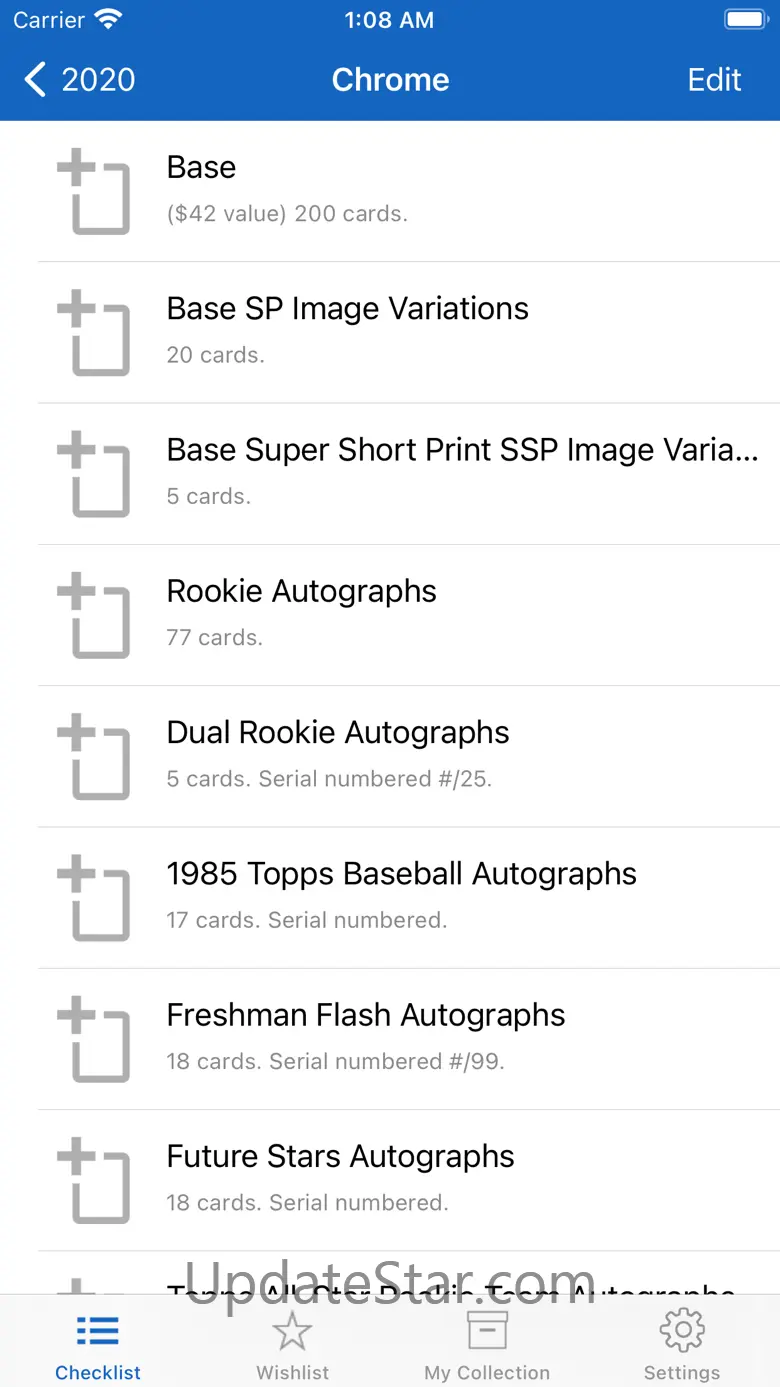Select the Checklist tab
Viewport: 780px width, 1387px height.
pyautogui.click(x=98, y=1345)
